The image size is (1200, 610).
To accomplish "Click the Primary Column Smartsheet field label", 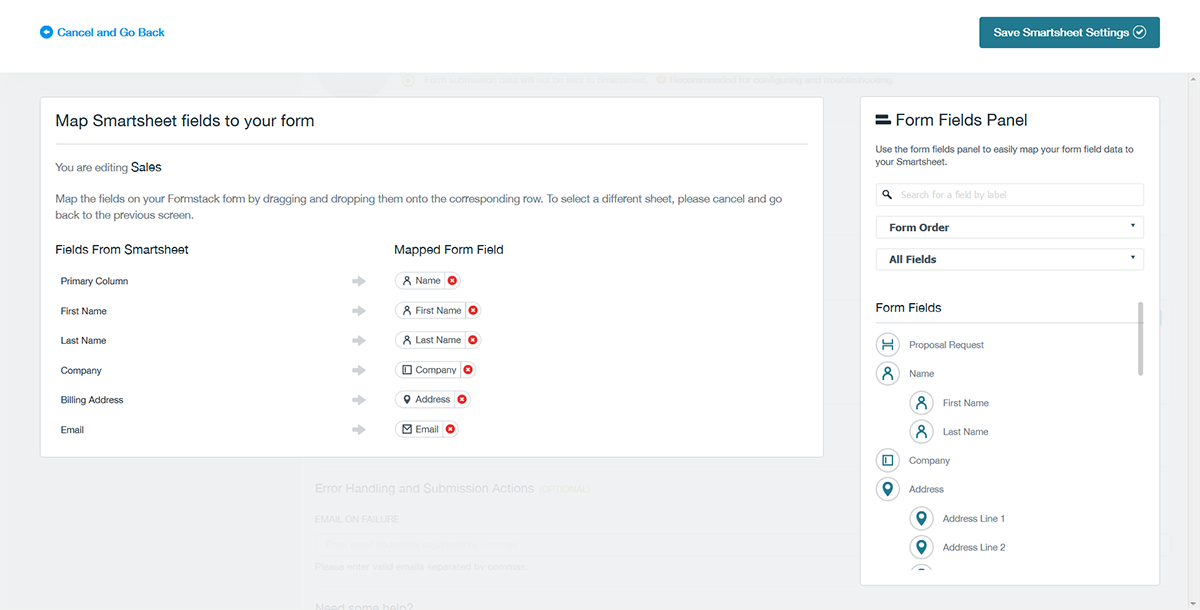I will coord(94,281).
